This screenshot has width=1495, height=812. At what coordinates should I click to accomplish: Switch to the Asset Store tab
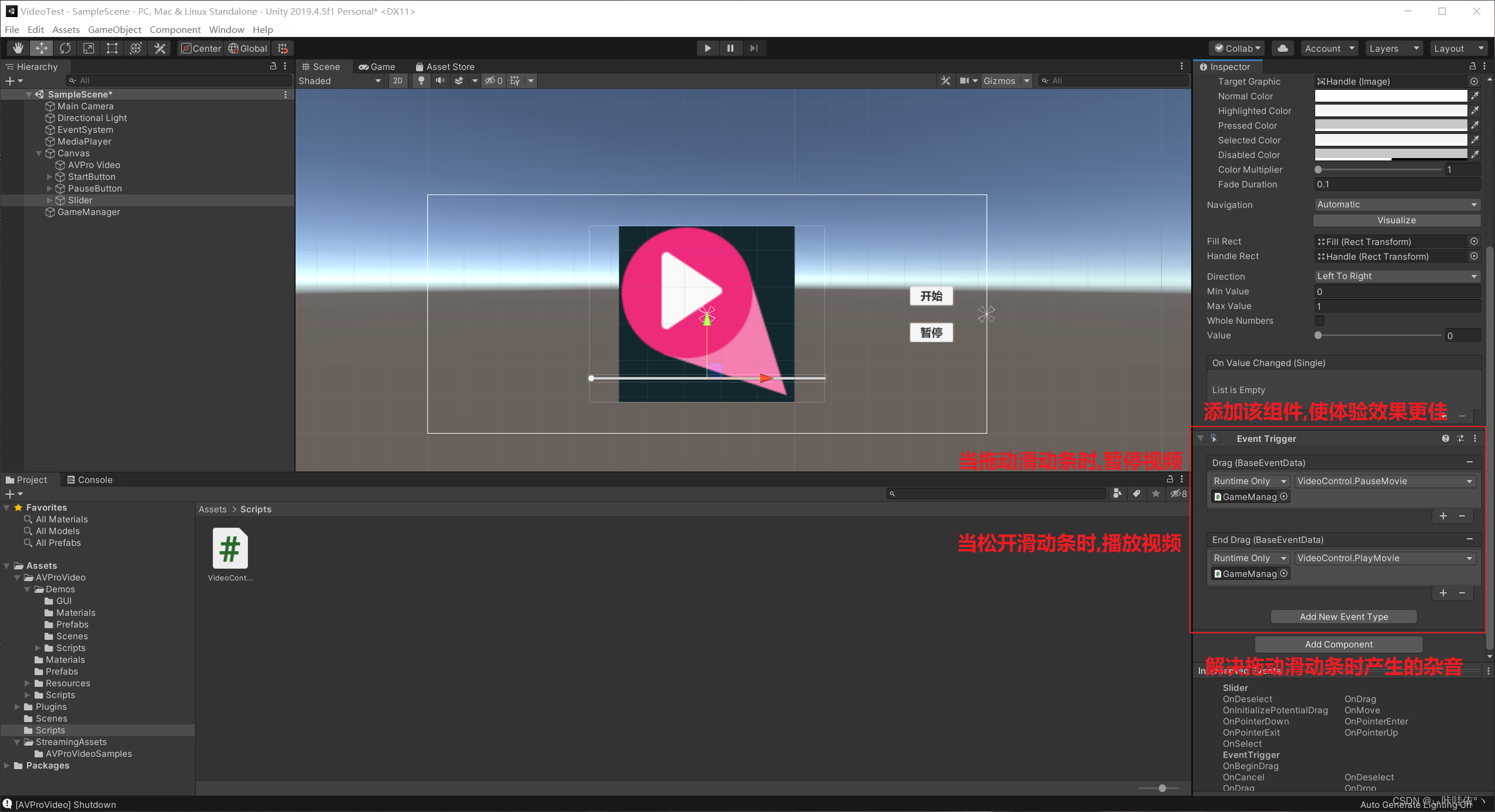click(x=445, y=66)
